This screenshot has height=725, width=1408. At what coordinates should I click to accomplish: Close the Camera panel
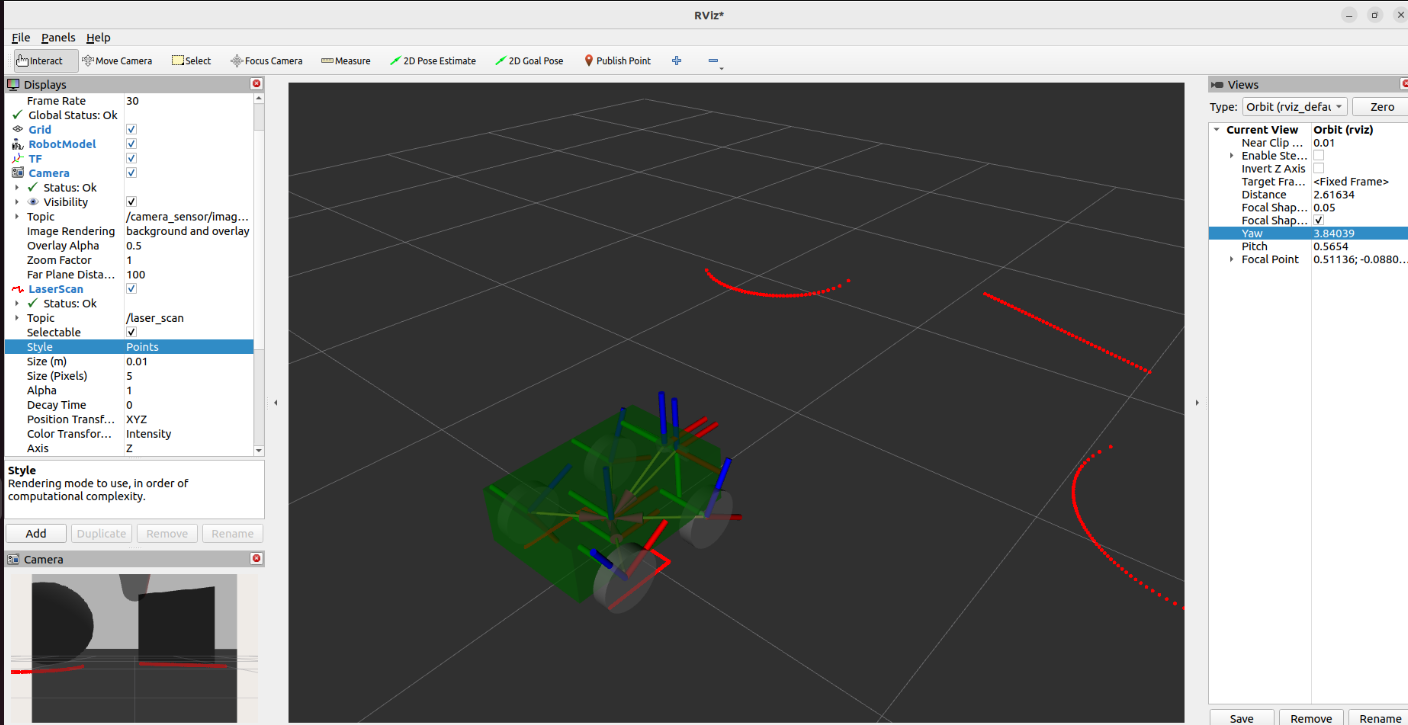coord(256,559)
